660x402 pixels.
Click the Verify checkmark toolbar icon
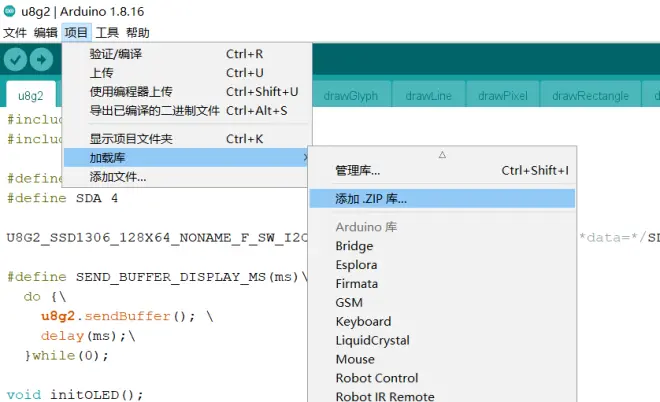pyautogui.click(x=16, y=59)
